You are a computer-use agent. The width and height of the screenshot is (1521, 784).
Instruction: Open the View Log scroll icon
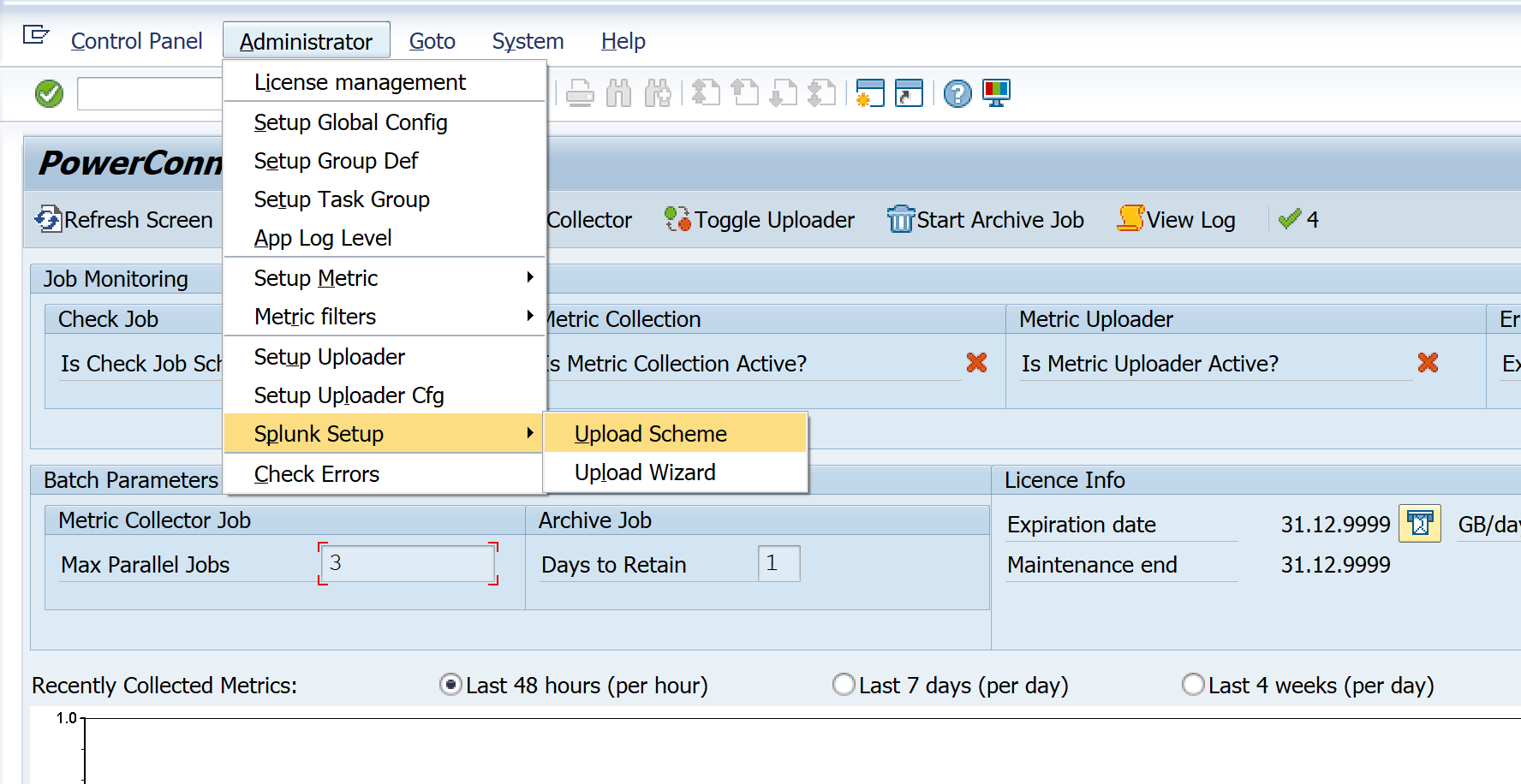tap(1130, 219)
